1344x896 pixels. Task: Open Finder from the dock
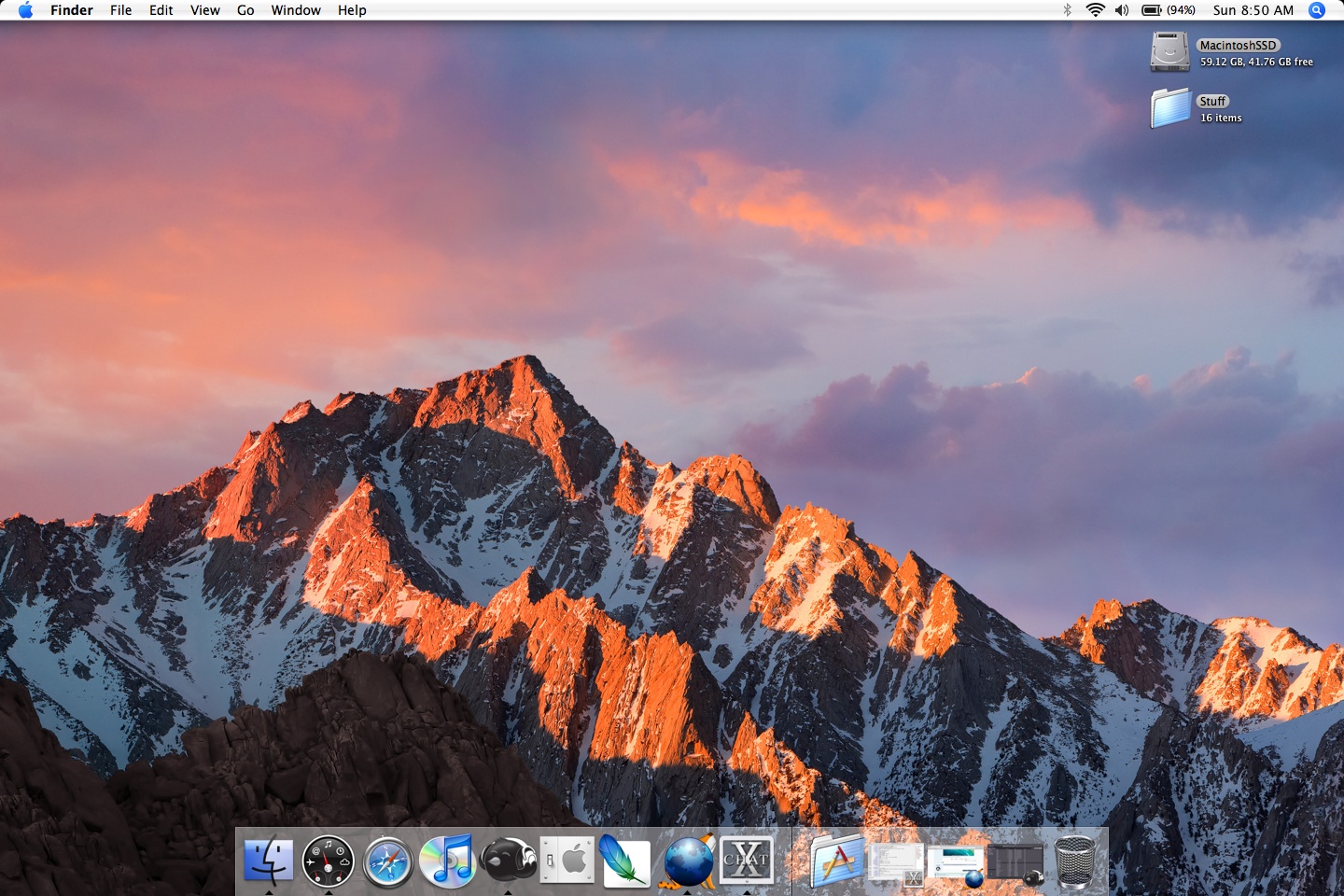(x=269, y=860)
